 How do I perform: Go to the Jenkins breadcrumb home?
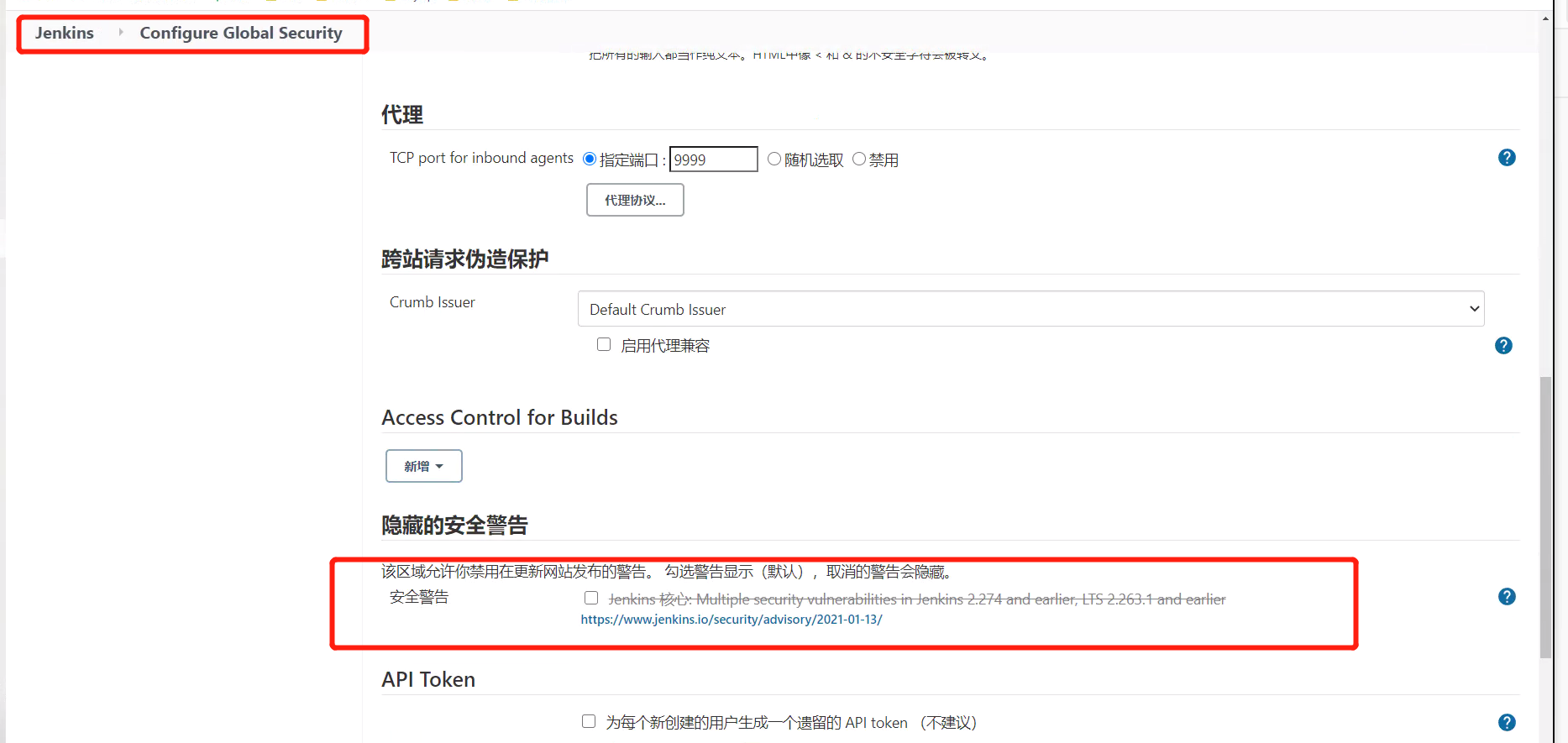coord(65,33)
